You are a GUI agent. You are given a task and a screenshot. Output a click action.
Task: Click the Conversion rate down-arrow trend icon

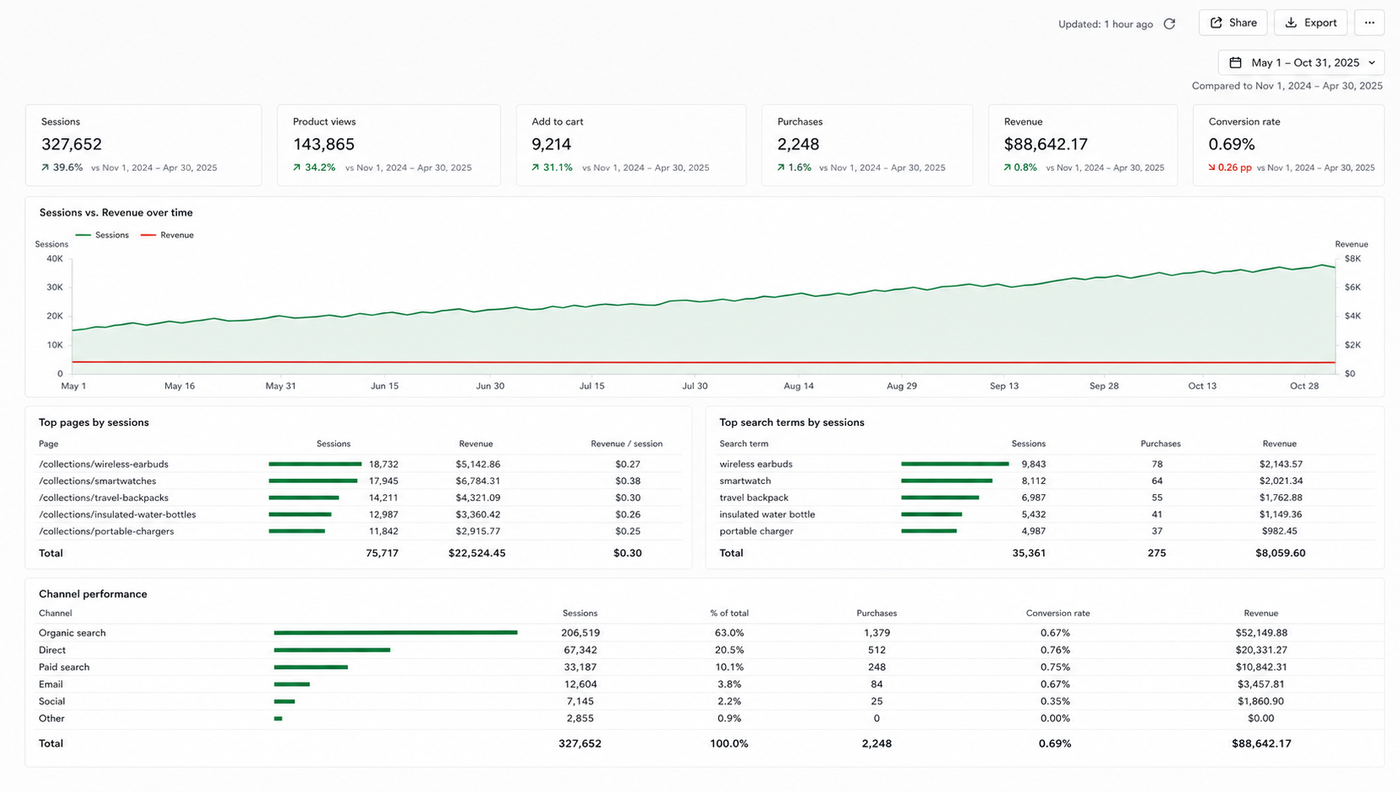(x=1212, y=168)
